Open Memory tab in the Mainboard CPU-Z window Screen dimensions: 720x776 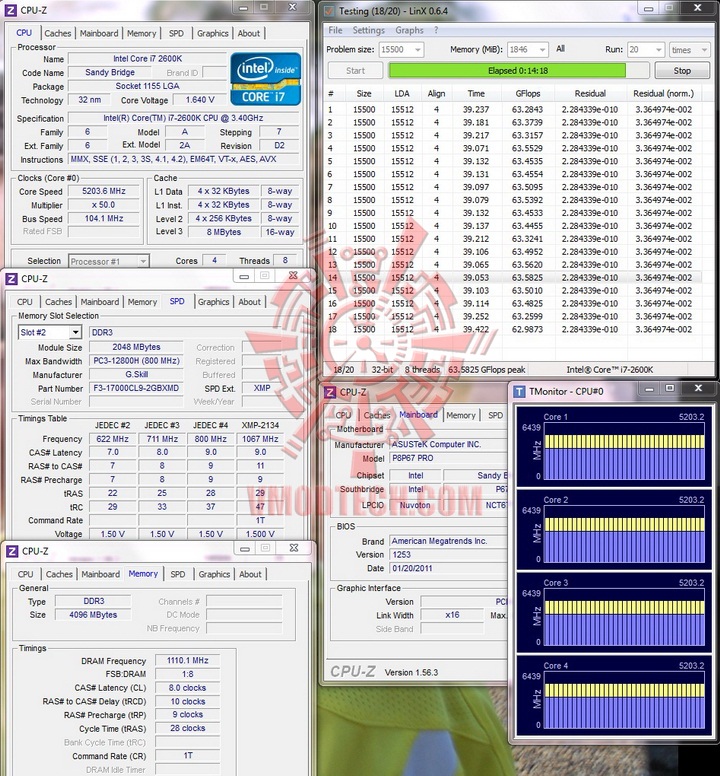tap(461, 416)
